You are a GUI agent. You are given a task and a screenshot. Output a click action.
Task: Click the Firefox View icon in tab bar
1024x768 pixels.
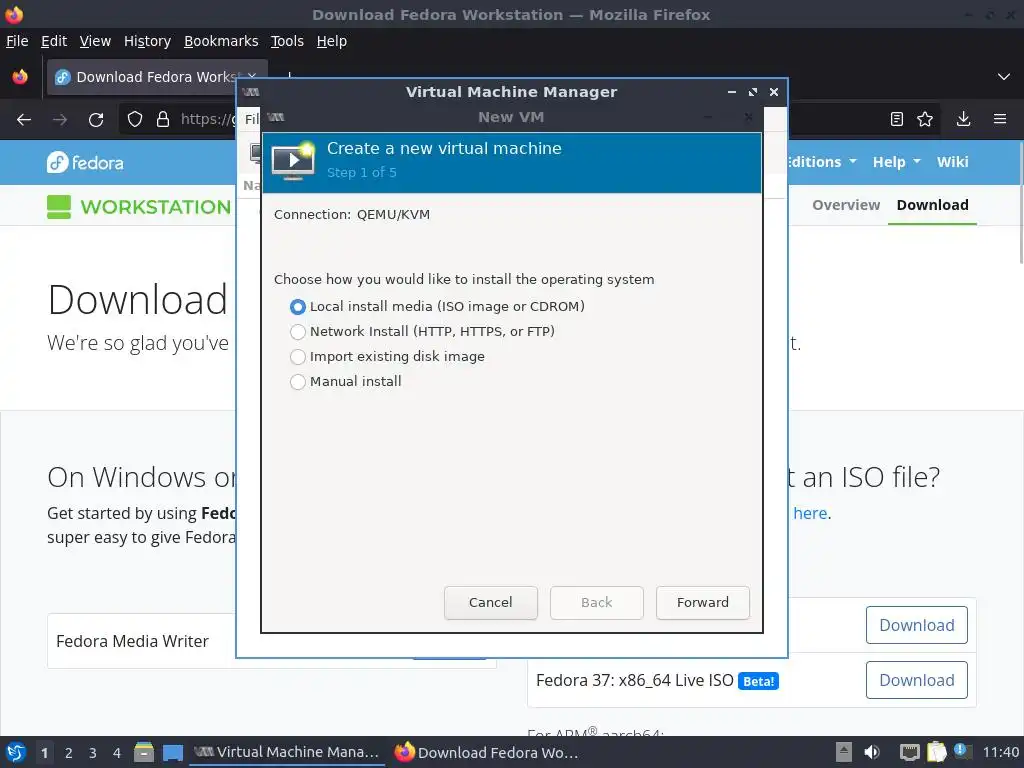click(x=20, y=77)
